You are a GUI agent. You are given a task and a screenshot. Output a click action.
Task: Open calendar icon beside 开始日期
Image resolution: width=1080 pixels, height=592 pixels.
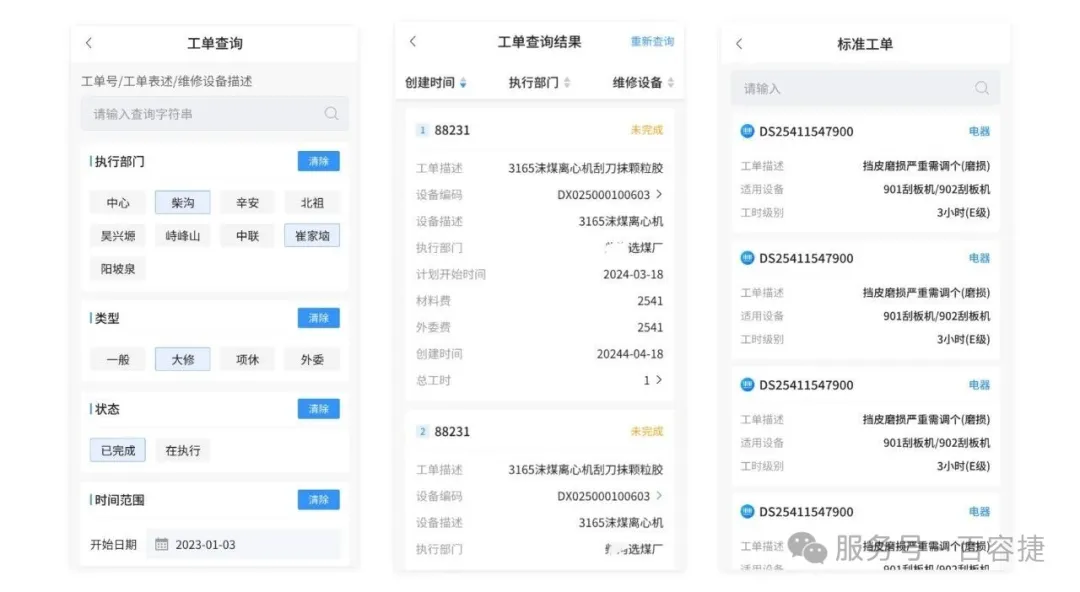pos(161,545)
